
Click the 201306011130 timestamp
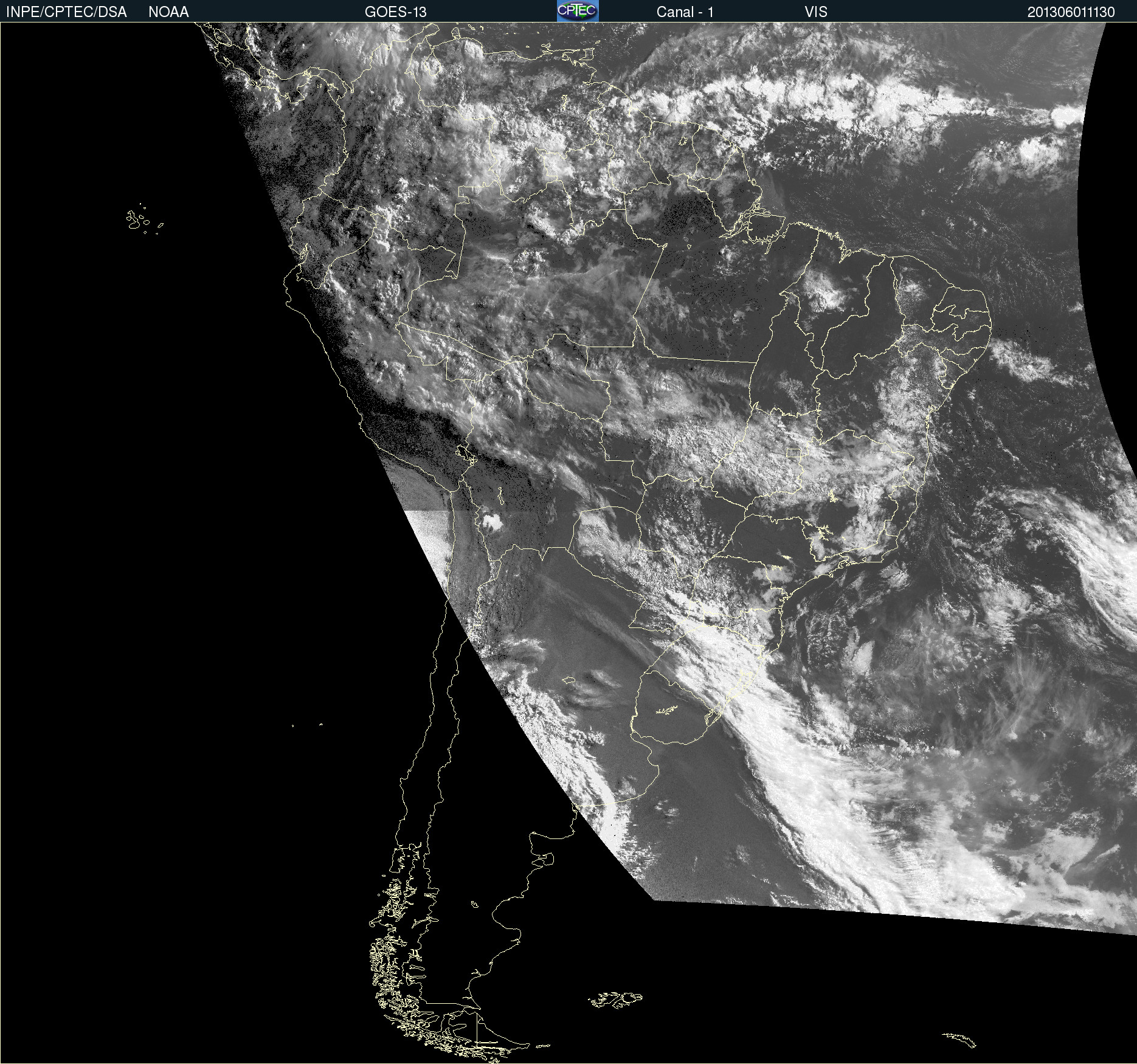(x=1071, y=12)
